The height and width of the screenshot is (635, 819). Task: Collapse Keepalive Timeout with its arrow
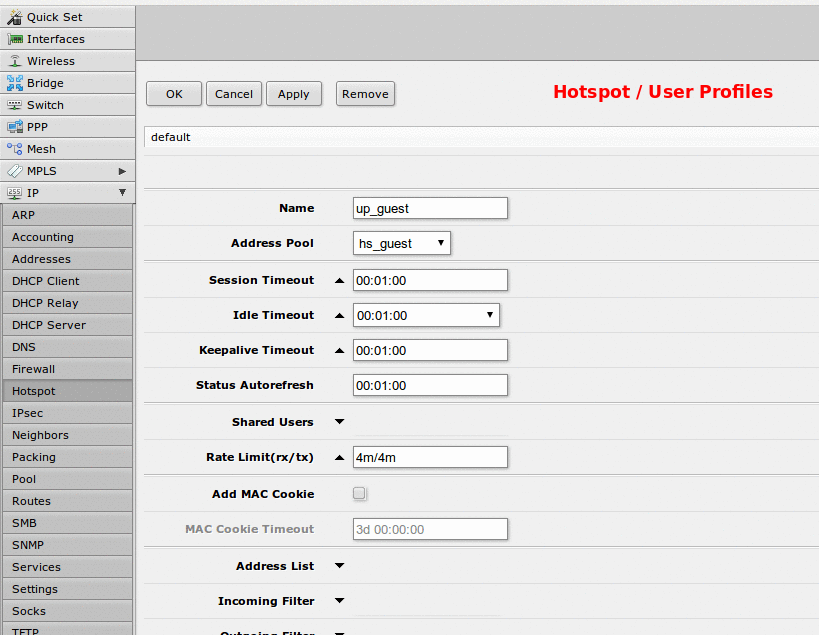pyautogui.click(x=340, y=350)
